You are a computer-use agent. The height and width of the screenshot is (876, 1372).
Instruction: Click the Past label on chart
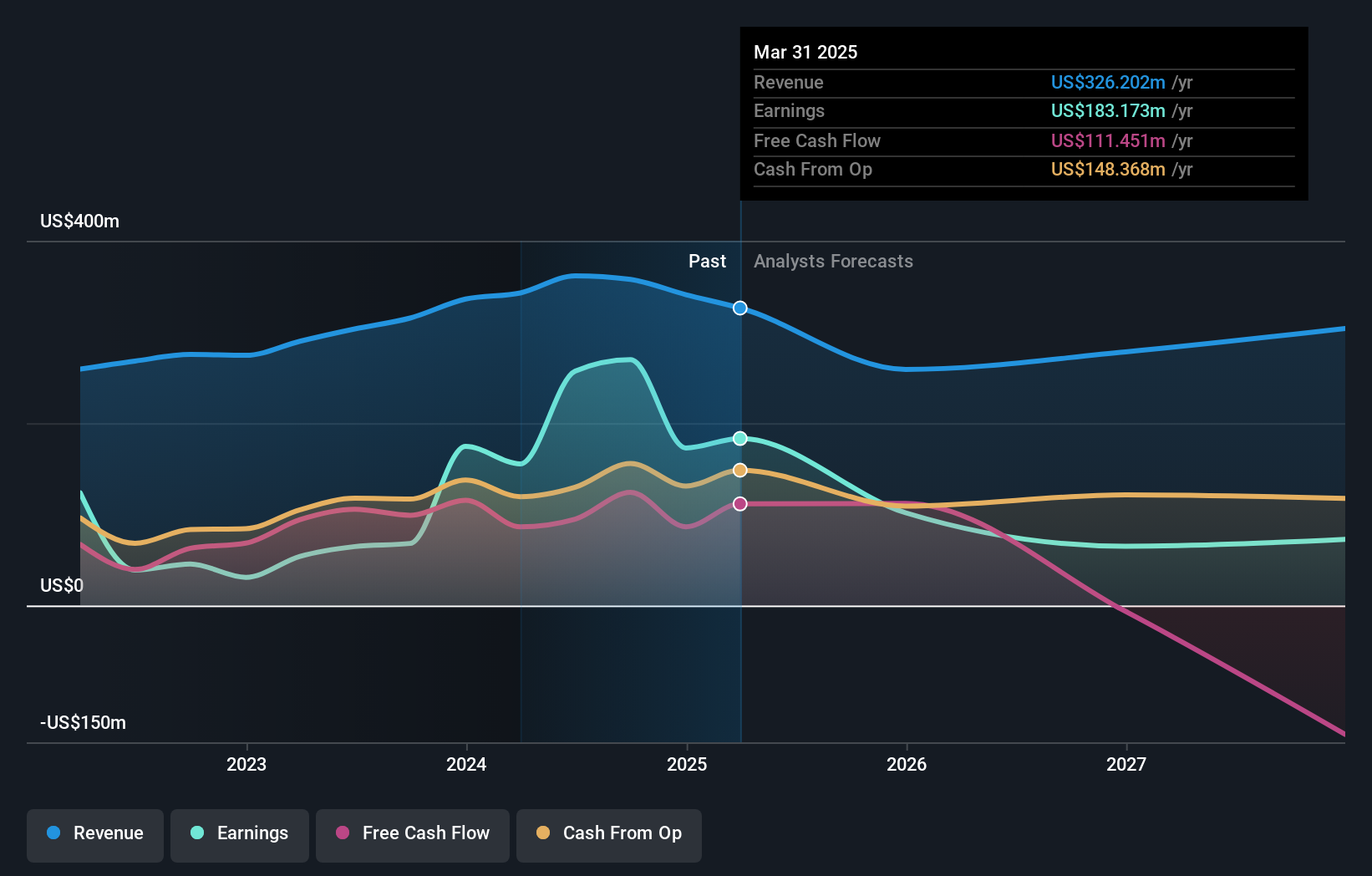(x=707, y=262)
